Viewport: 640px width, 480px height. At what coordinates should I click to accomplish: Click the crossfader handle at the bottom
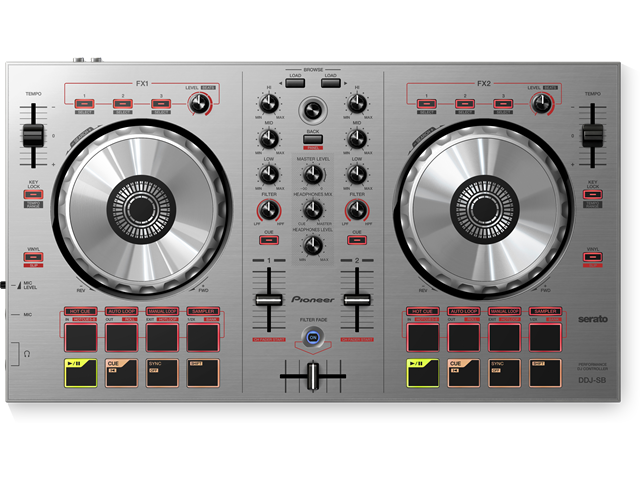tap(313, 375)
